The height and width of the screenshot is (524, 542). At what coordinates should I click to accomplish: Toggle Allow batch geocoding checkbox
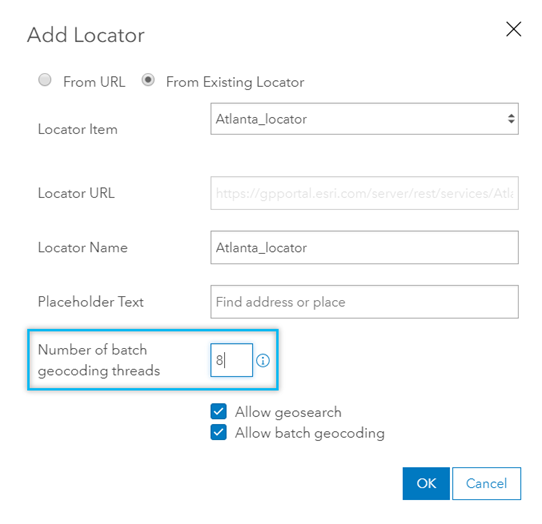point(218,432)
